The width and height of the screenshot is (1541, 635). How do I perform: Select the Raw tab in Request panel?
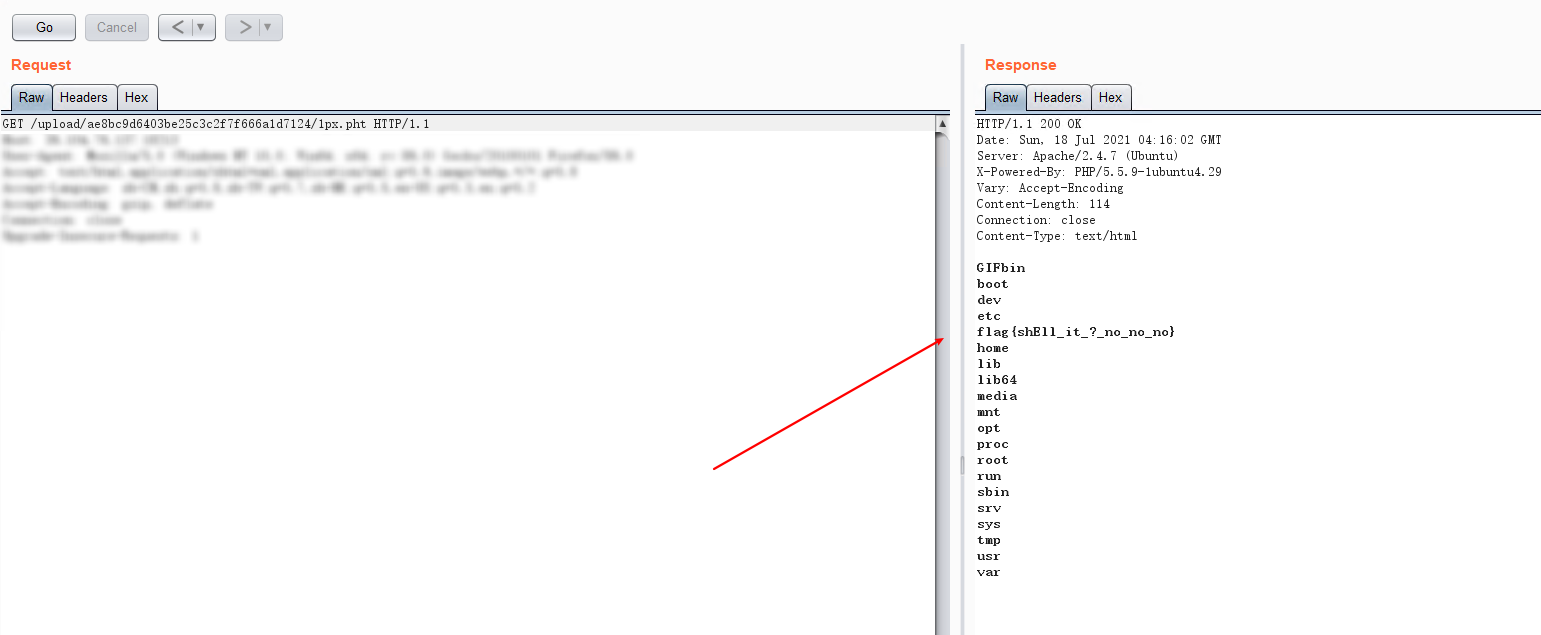click(32, 98)
